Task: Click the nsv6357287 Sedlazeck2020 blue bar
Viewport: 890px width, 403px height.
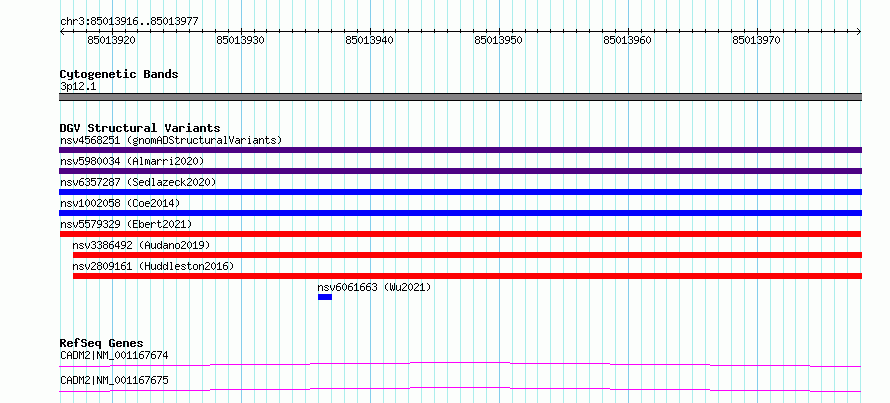Action: tap(460, 192)
